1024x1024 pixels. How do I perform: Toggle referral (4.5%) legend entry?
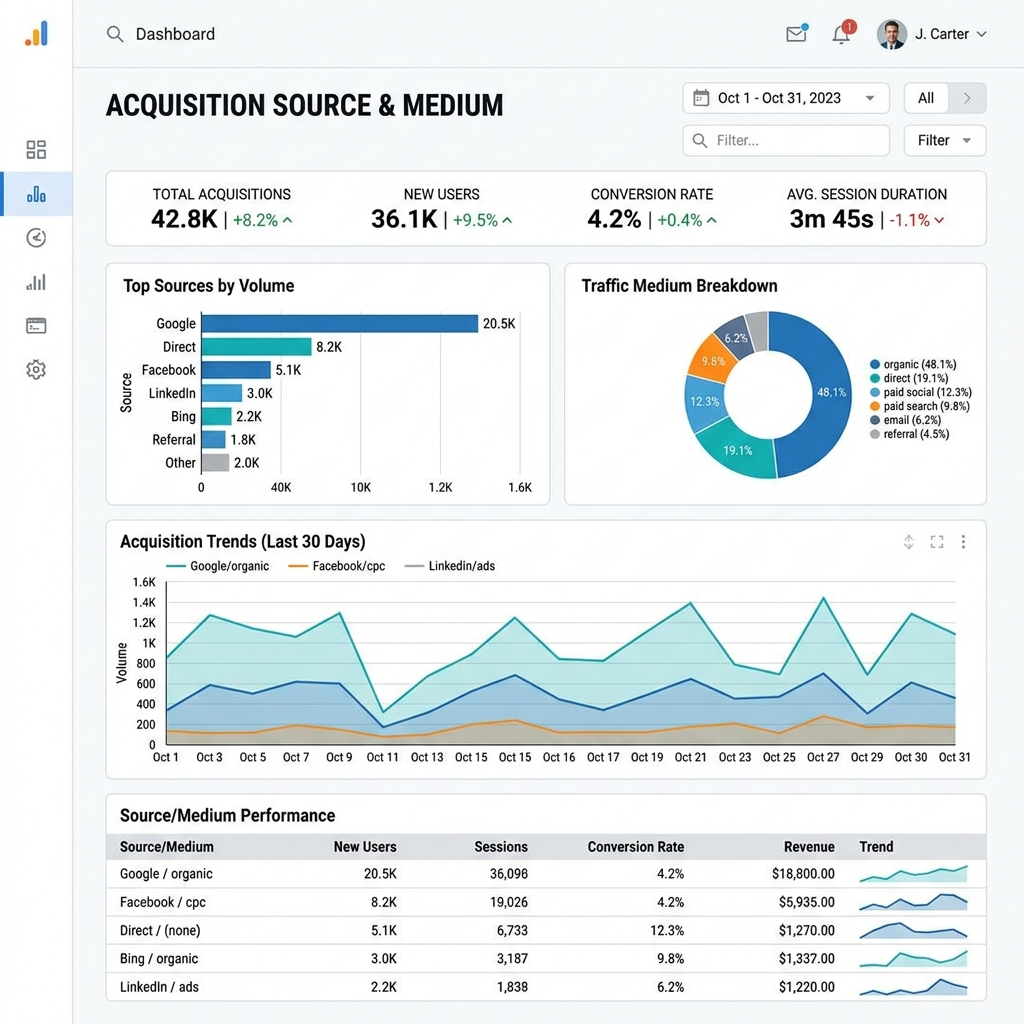point(910,434)
